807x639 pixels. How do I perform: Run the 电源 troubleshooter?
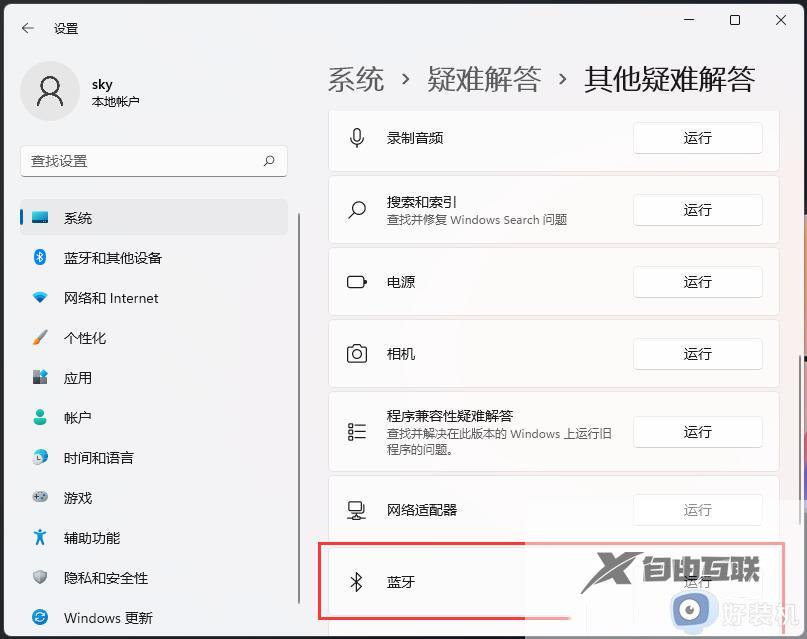click(697, 282)
